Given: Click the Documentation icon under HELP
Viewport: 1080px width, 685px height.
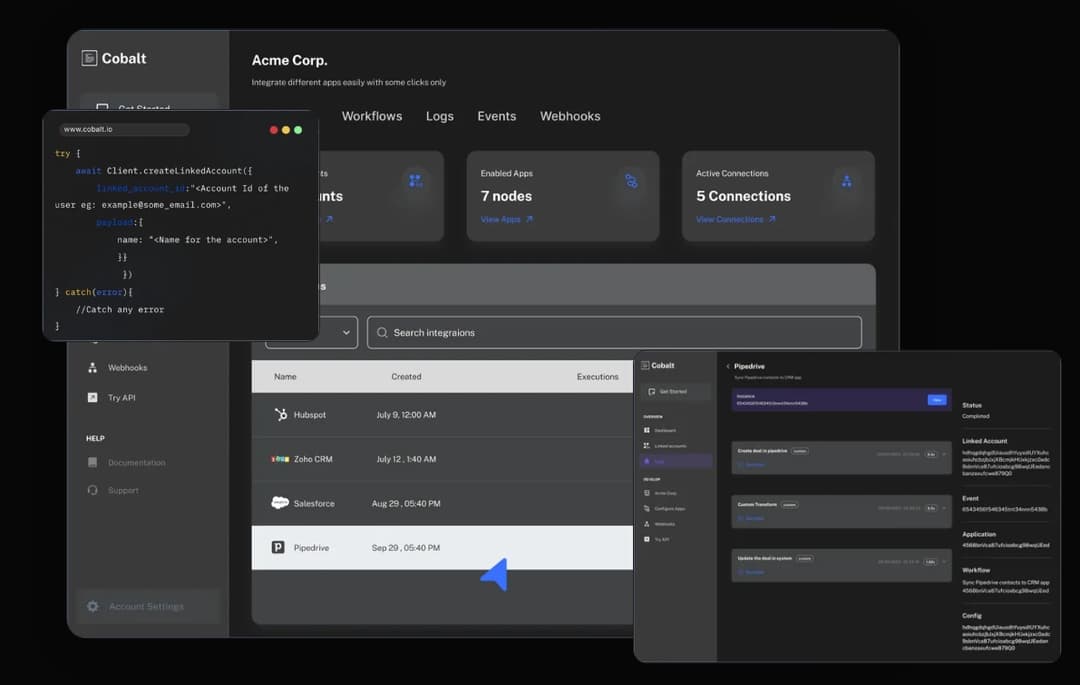Looking at the screenshot, I should click(92, 463).
